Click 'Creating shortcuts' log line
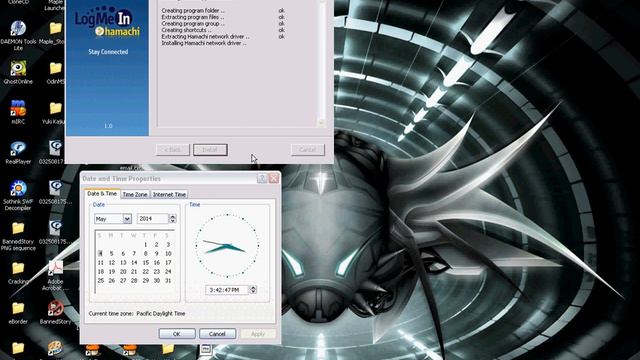Screen dimensions: 640x360 click(186, 30)
